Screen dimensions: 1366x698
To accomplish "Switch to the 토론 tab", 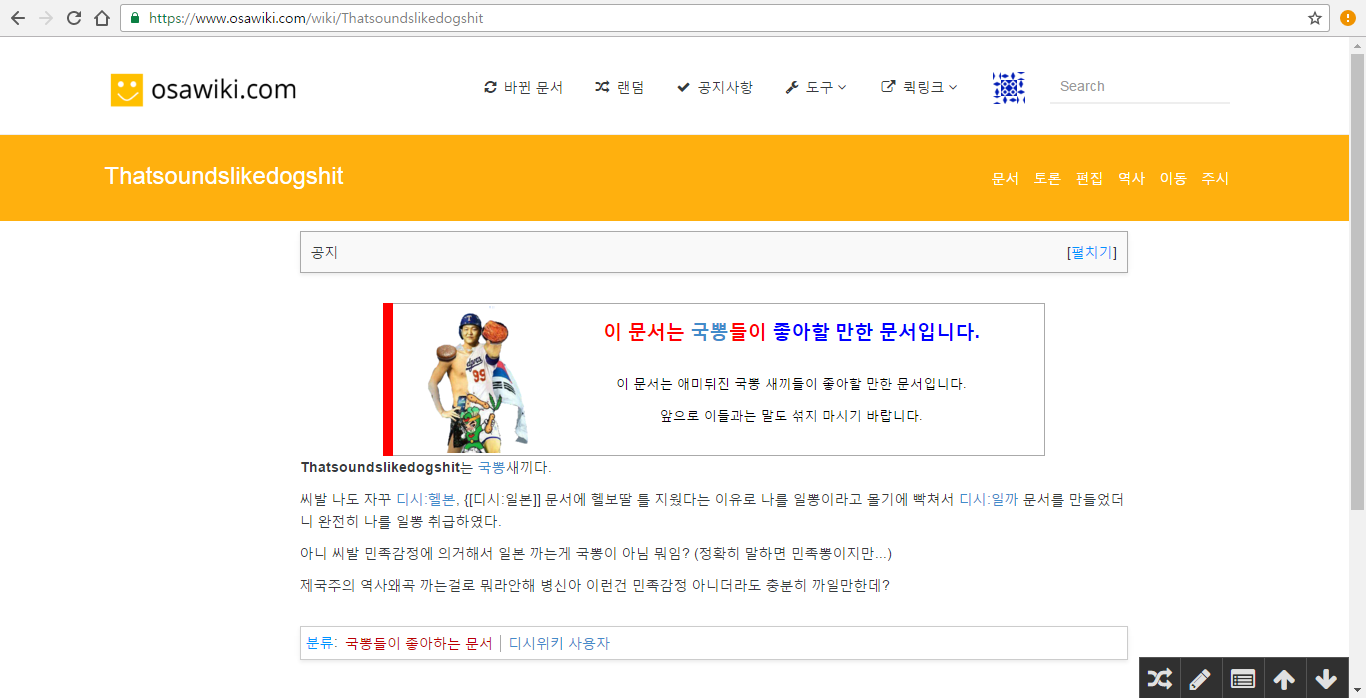I will 1047,179.
